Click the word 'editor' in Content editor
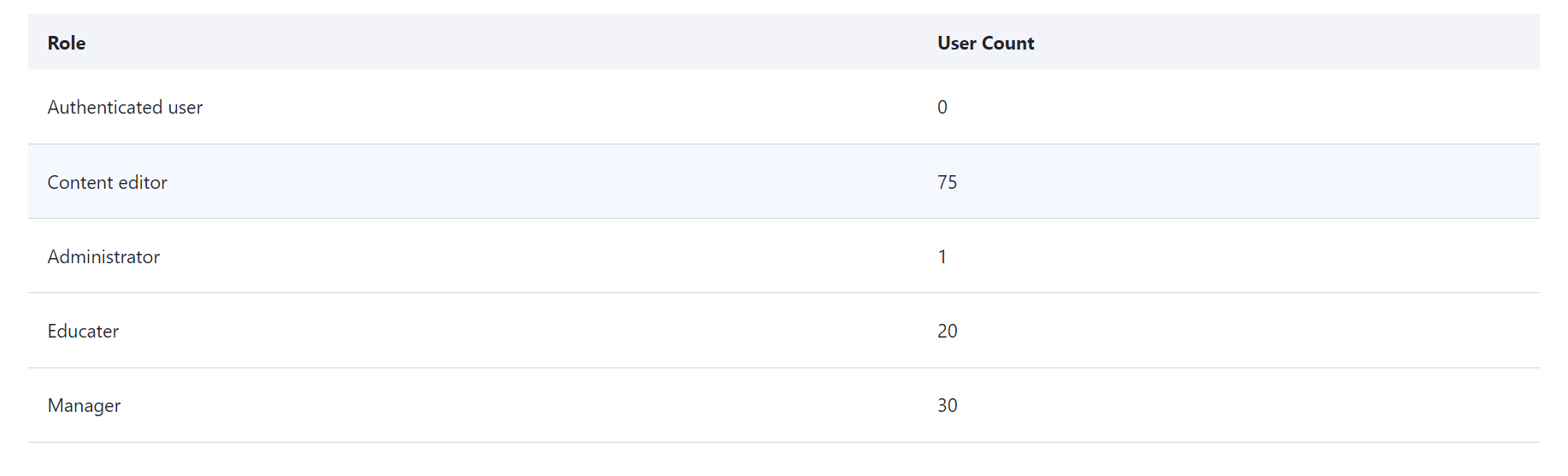The width and height of the screenshot is (1568, 476). click(x=143, y=182)
